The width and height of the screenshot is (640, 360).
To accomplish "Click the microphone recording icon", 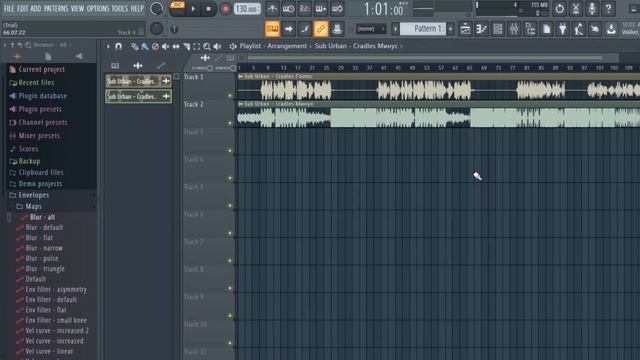I will pos(592,9).
